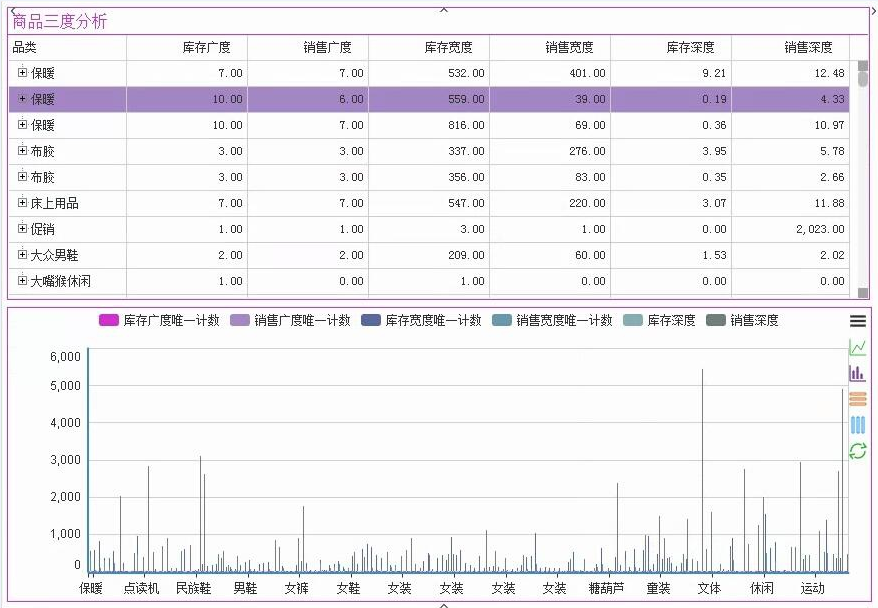Sort by the 库存深度 column header
This screenshot has width=878, height=608.
coord(671,48)
